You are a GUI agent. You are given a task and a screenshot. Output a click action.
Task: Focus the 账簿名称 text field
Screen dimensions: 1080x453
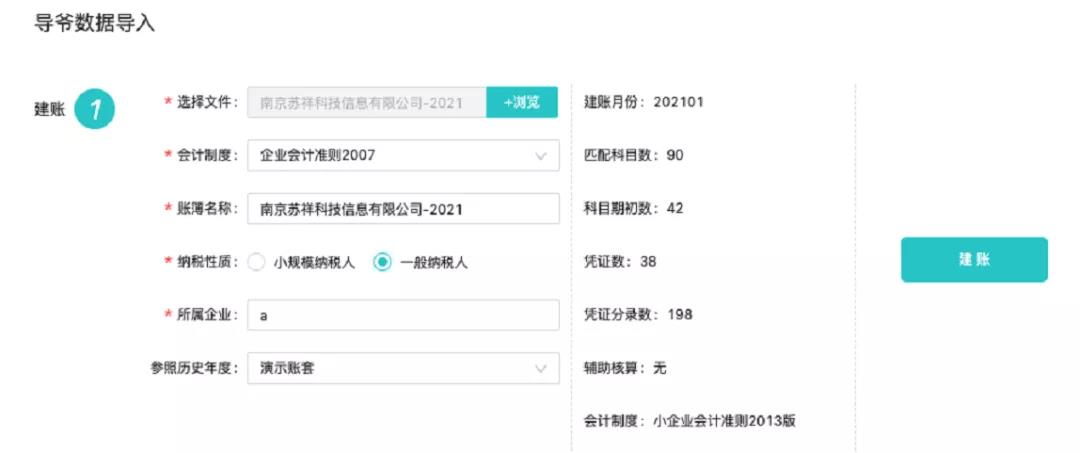click(x=402, y=209)
